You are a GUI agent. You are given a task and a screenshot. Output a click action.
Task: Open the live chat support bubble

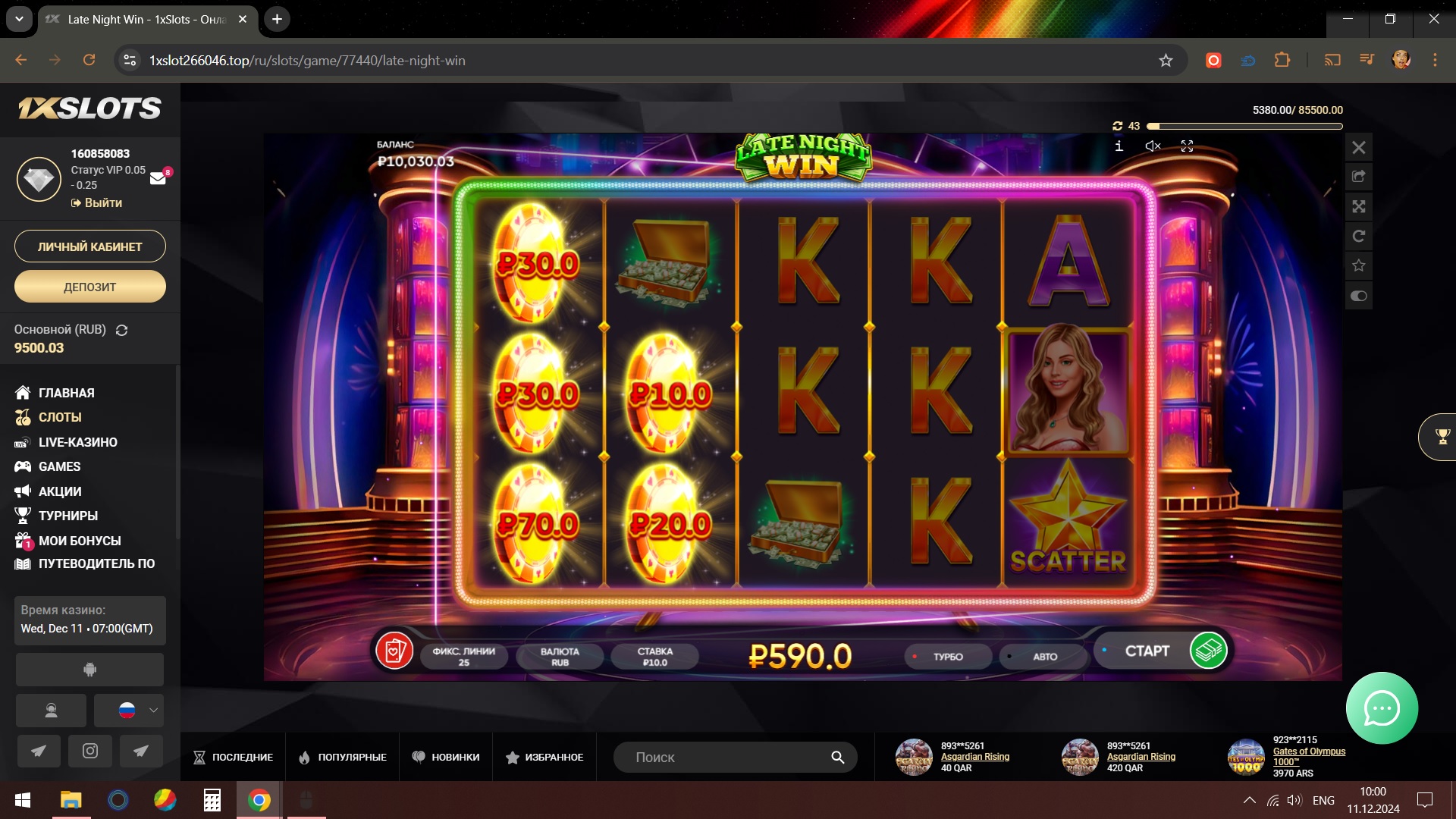pyautogui.click(x=1382, y=708)
